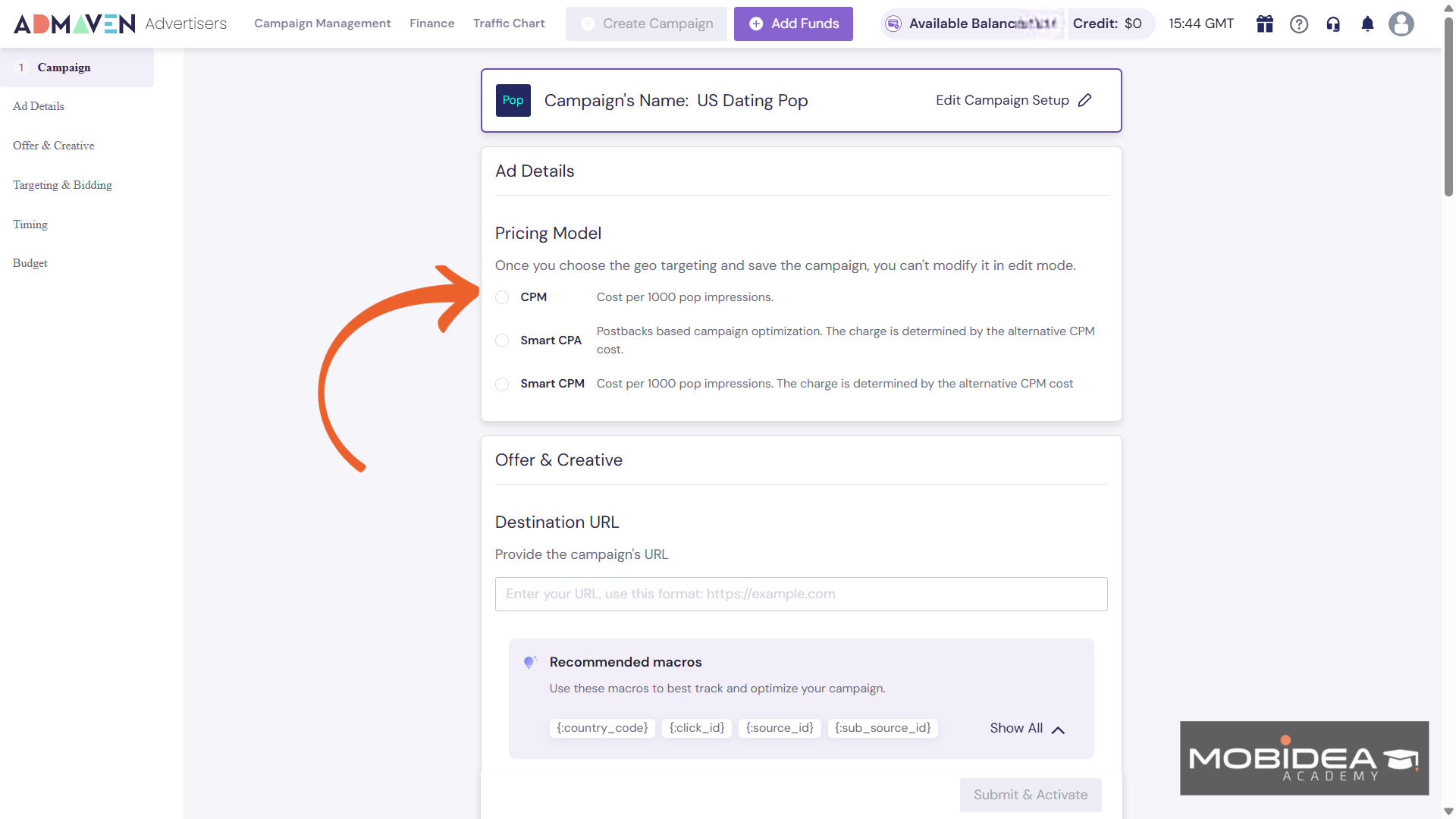Viewport: 1456px width, 819px height.
Task: Open the user profile avatar
Action: point(1401,24)
